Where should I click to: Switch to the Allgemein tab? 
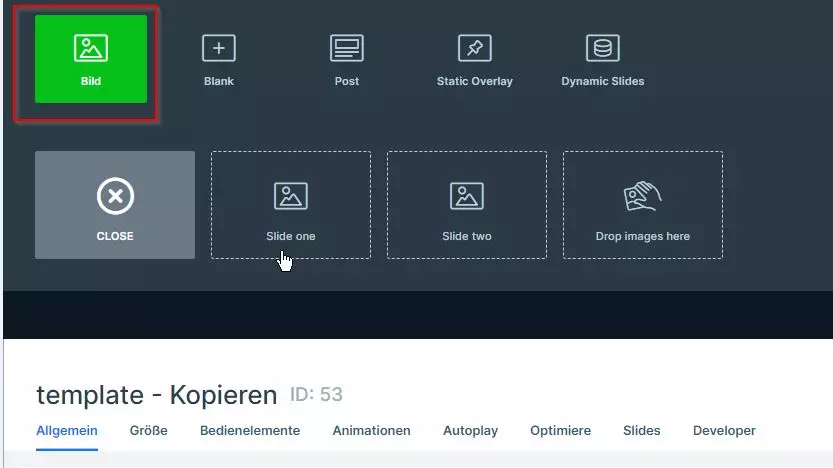point(67,431)
